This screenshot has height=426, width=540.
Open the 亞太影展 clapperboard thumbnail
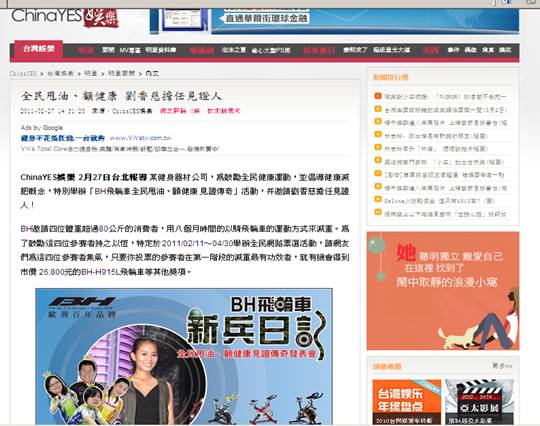tap(479, 402)
